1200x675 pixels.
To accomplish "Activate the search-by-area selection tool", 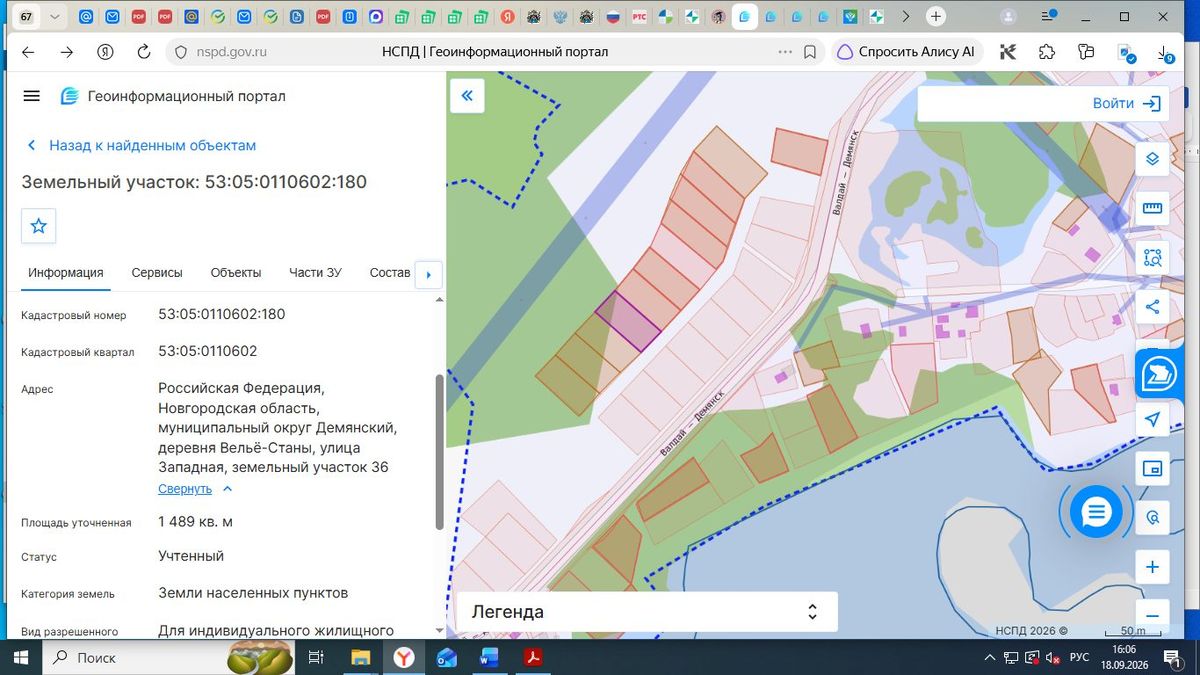I will (1152, 257).
